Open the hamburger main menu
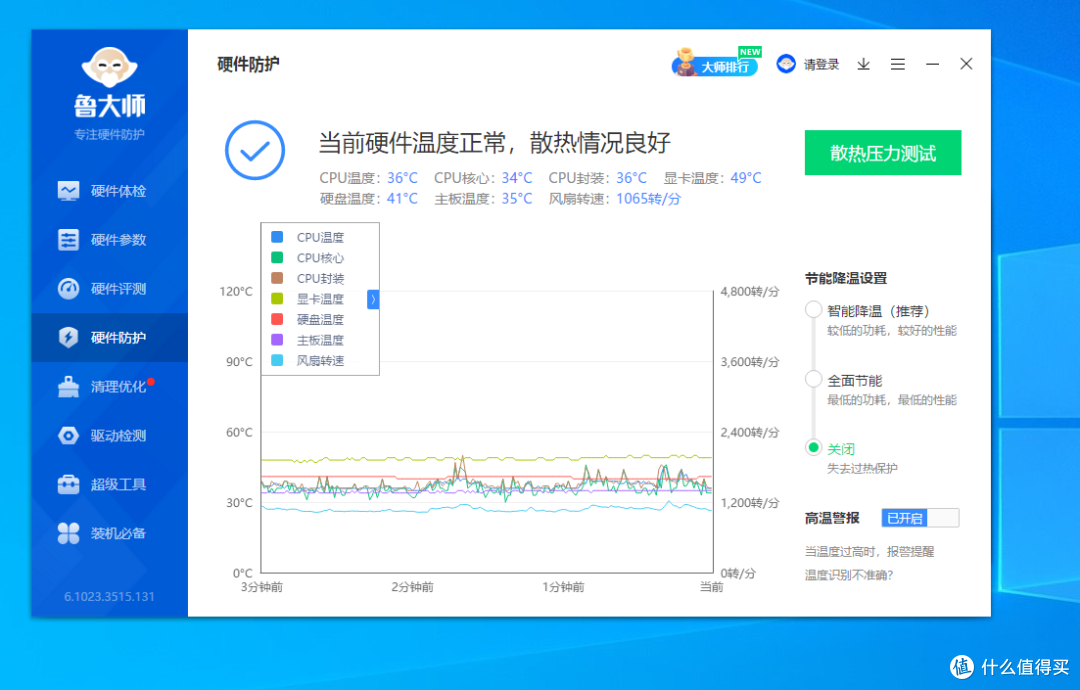 897,64
